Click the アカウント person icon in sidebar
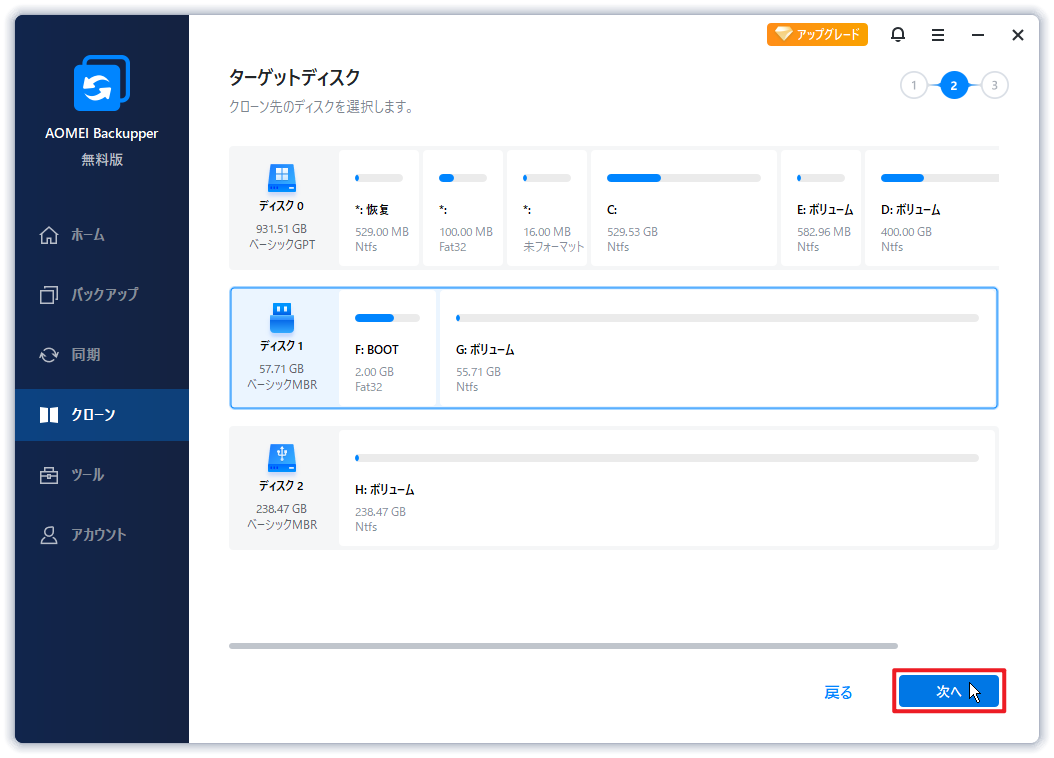Screen dimensions: 1054x758 pos(49,535)
